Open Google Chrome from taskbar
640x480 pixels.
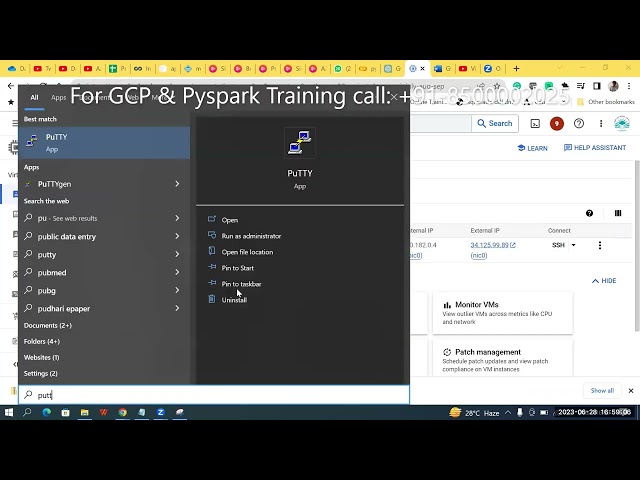coord(122,413)
